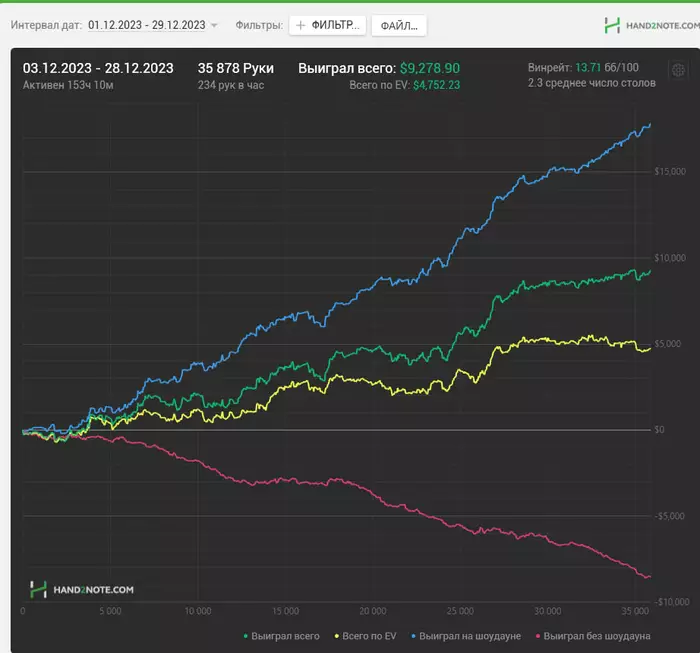Viewport: 700px width, 653px height.
Task: Open the date interval dropdown arrow
Action: click(214, 25)
